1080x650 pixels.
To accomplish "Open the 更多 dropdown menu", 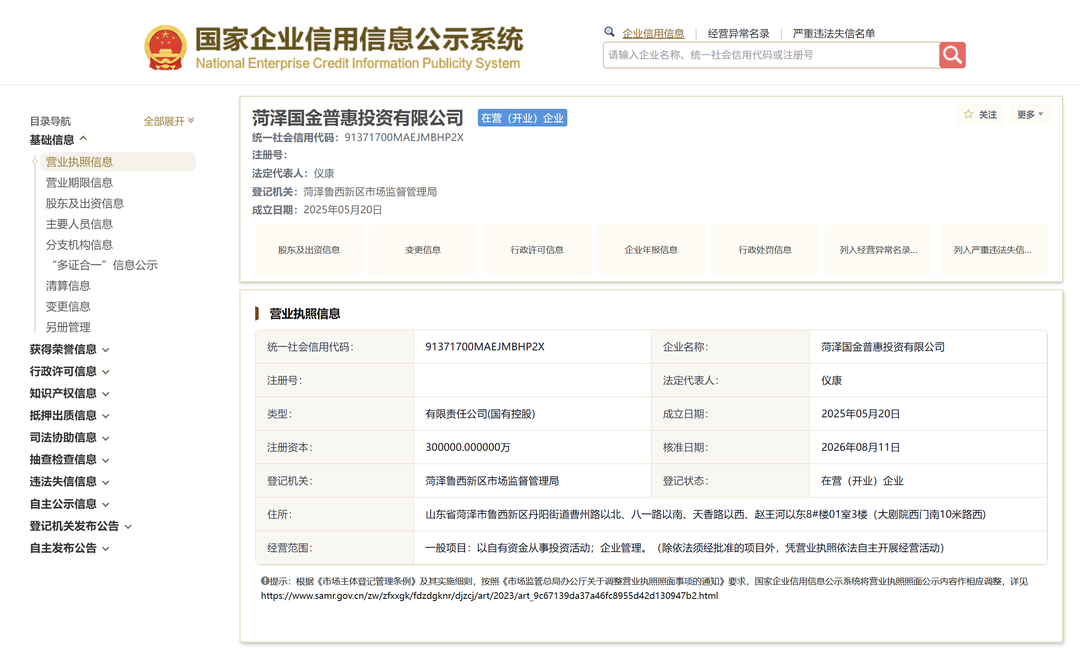I will 1030,114.
